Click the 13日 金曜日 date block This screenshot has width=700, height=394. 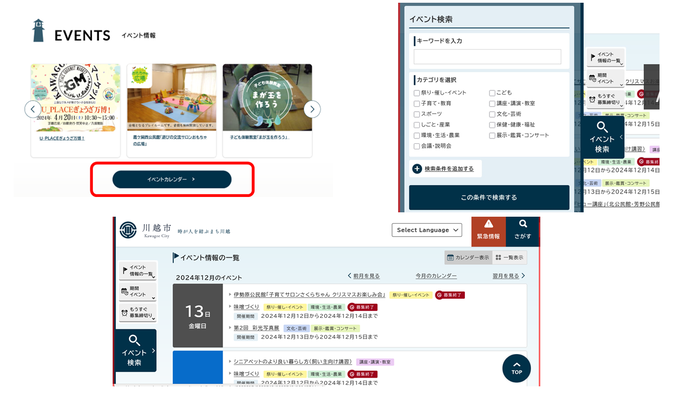198,316
